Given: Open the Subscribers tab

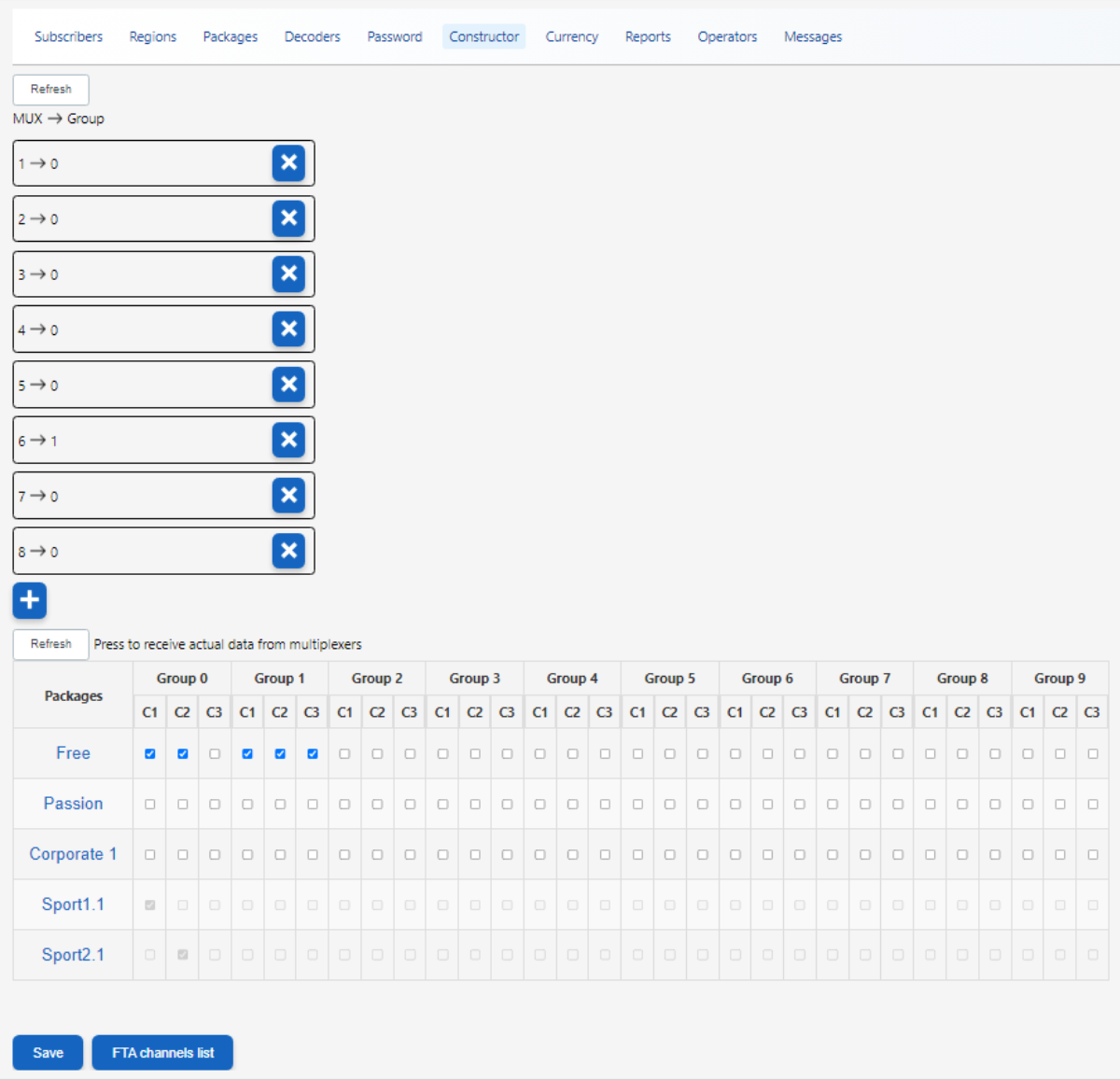Looking at the screenshot, I should coord(68,36).
